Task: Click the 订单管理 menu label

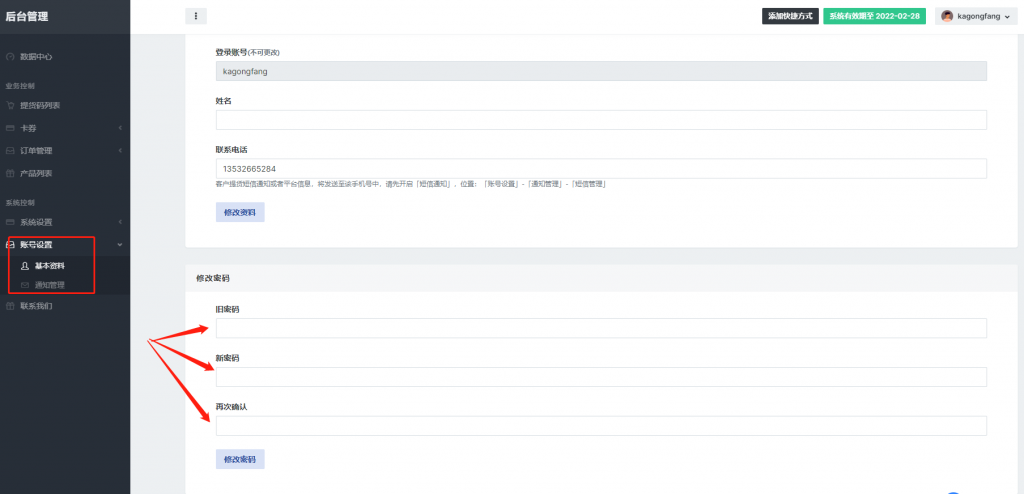Action: (x=36, y=150)
